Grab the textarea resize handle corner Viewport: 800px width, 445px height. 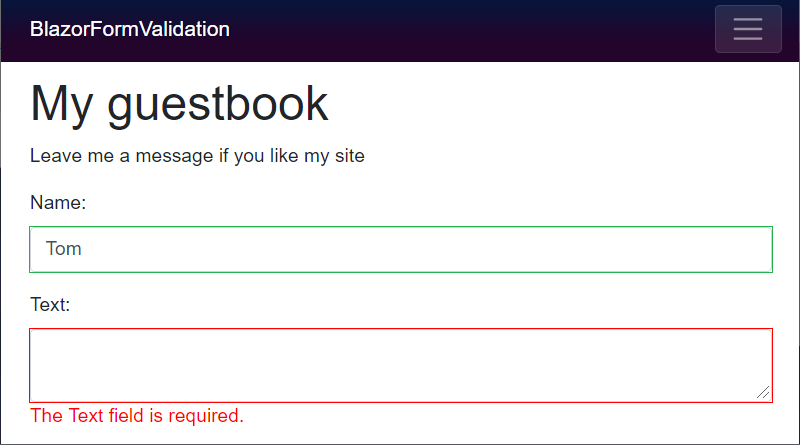point(763,392)
